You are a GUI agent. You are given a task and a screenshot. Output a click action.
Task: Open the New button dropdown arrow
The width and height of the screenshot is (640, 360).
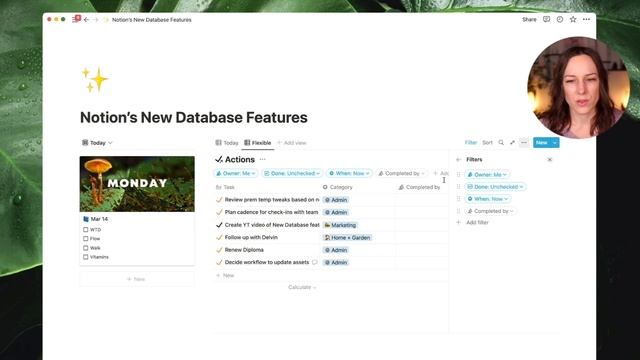point(555,142)
